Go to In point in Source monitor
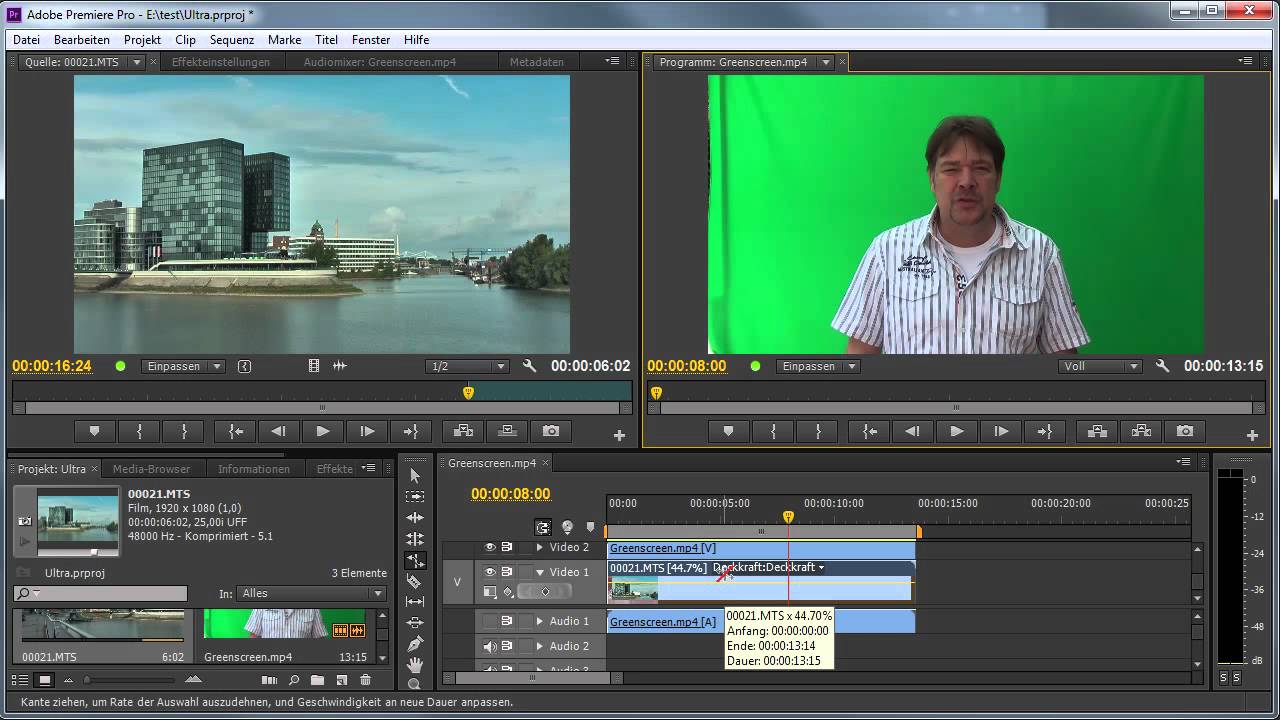1280x720 pixels. pos(235,431)
